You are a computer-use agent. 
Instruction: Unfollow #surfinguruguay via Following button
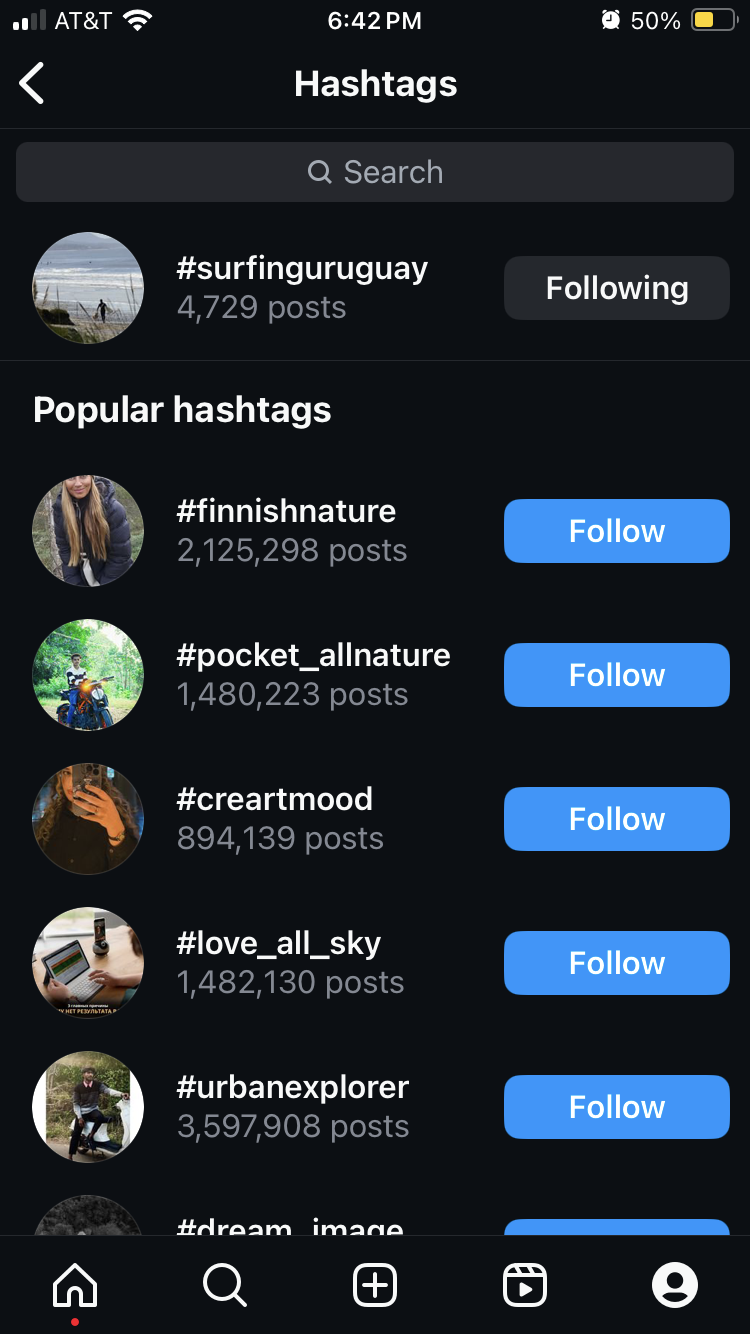tap(616, 288)
